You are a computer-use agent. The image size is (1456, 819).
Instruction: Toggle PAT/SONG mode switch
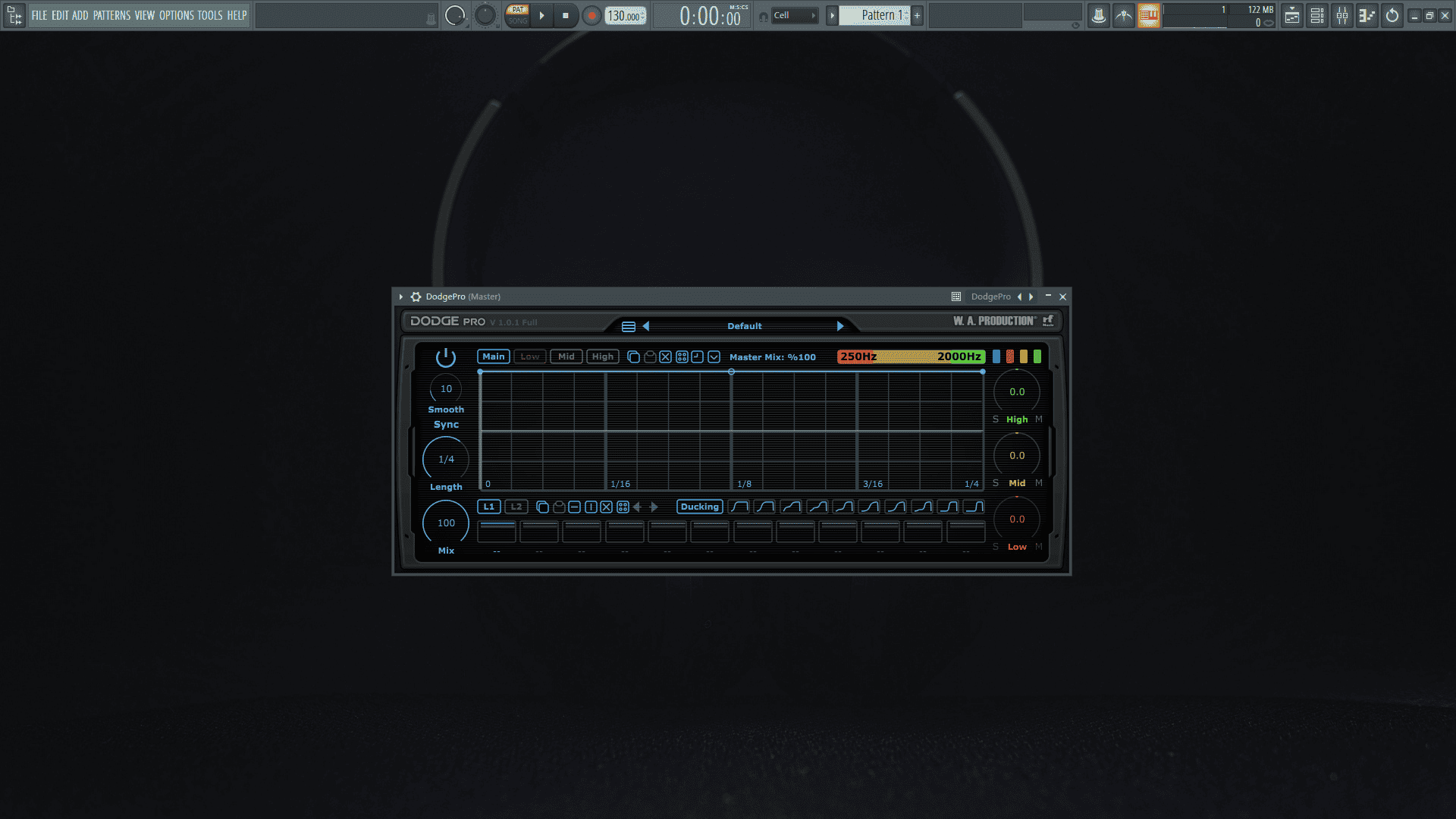(x=518, y=15)
